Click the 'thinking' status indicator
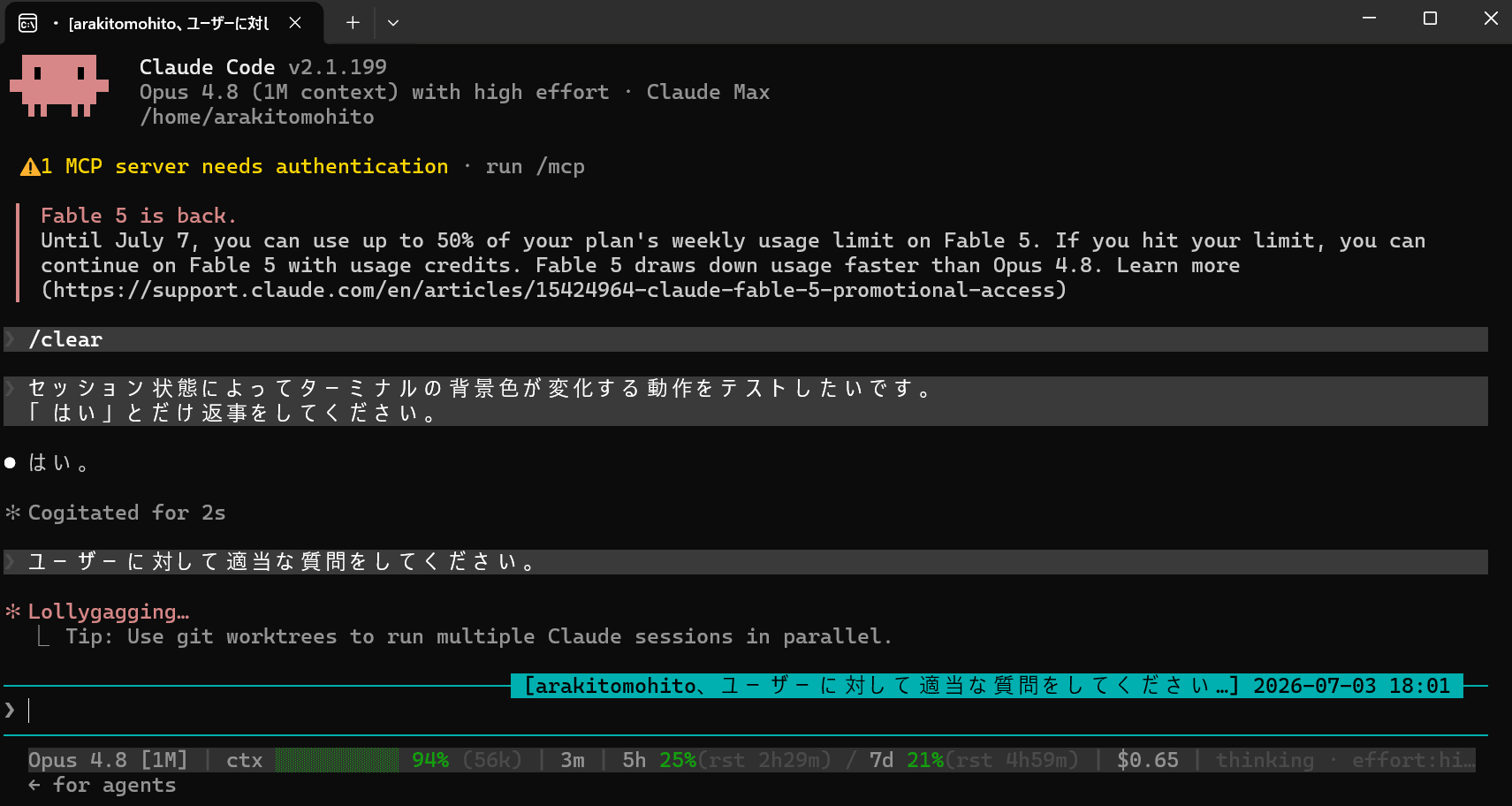 1265,760
